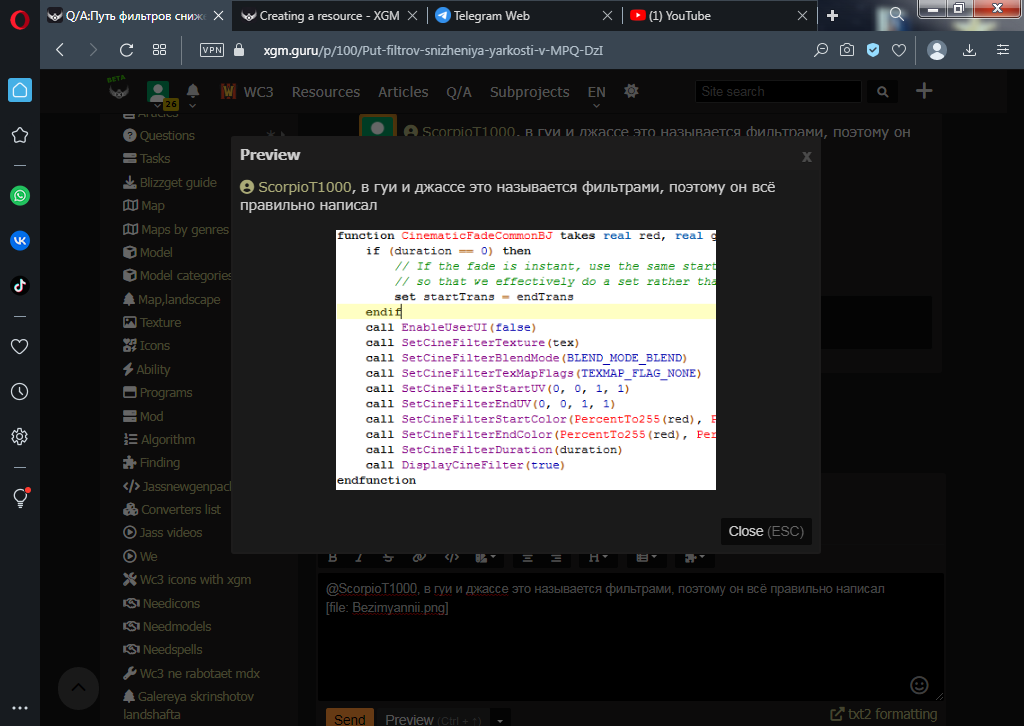Open the arrow dropdown next to Preview
The width and height of the screenshot is (1024, 726).
(x=502, y=719)
